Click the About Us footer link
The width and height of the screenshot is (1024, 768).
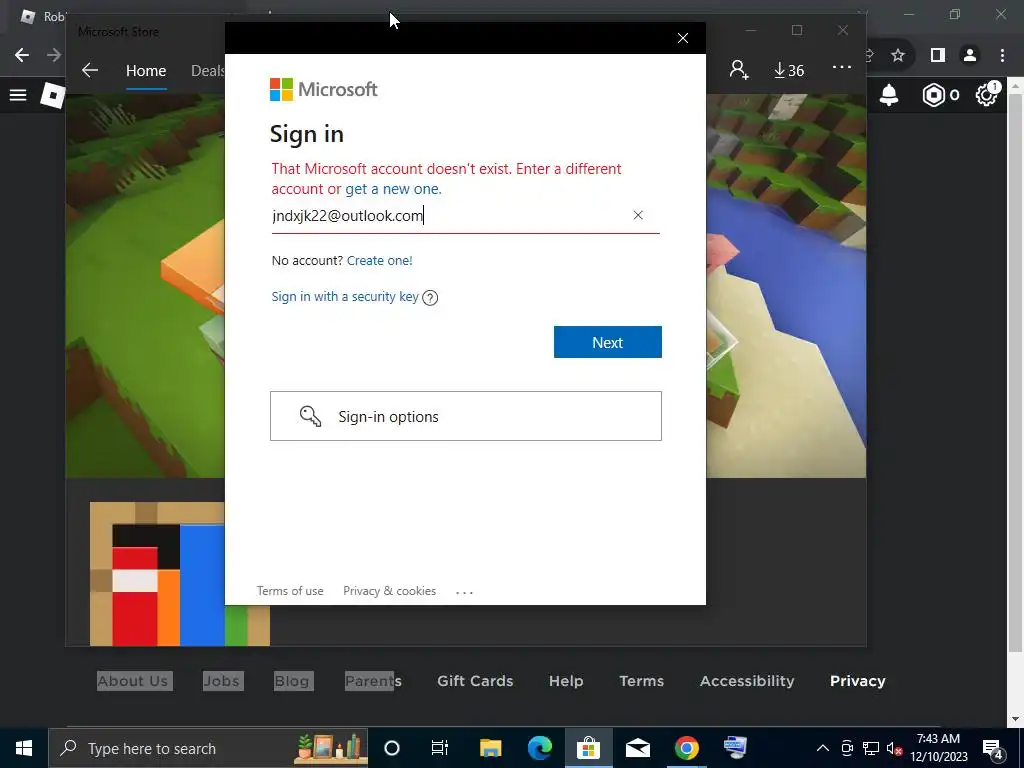[133, 680]
